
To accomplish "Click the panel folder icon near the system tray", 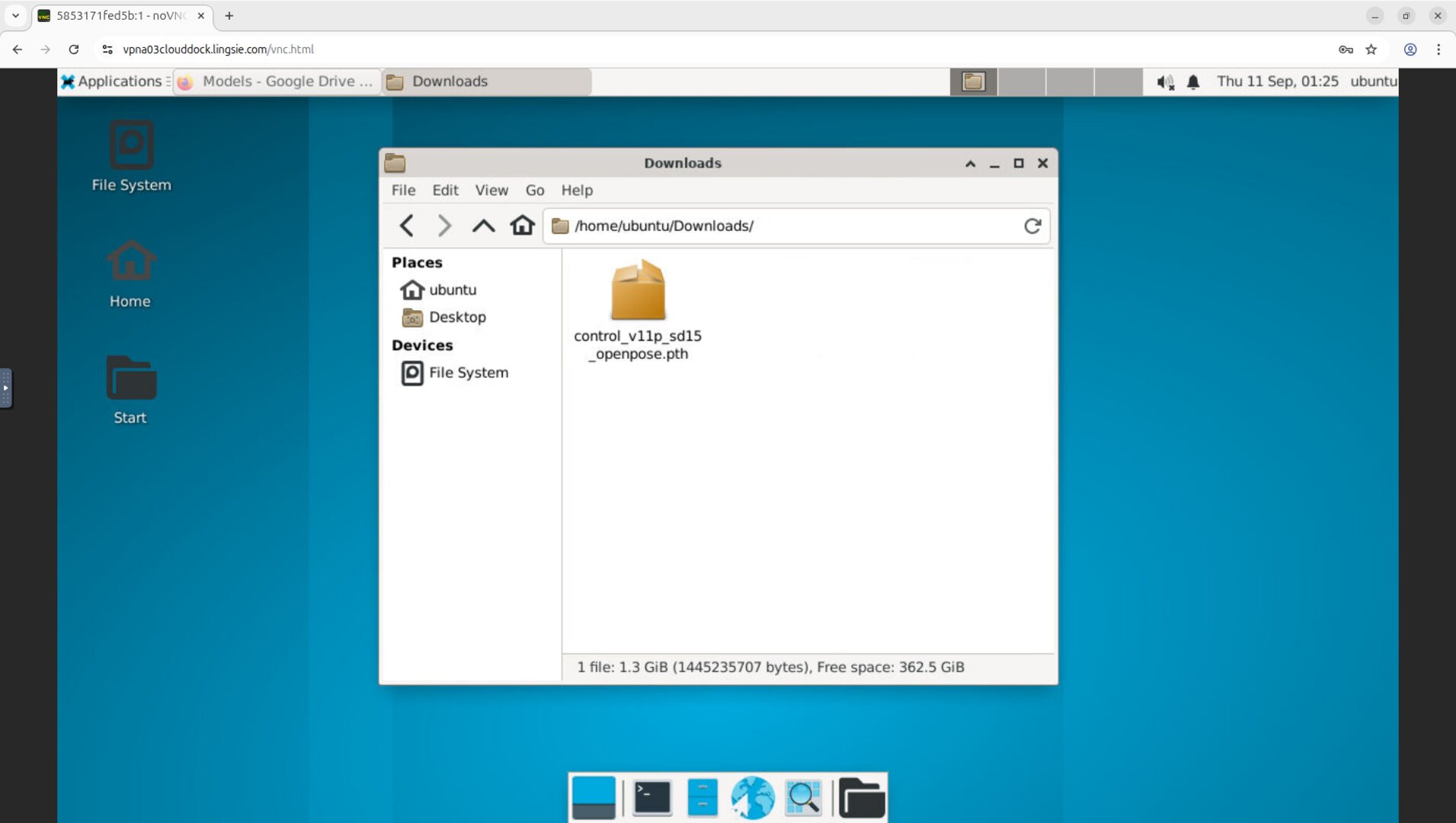I will pos(973,82).
